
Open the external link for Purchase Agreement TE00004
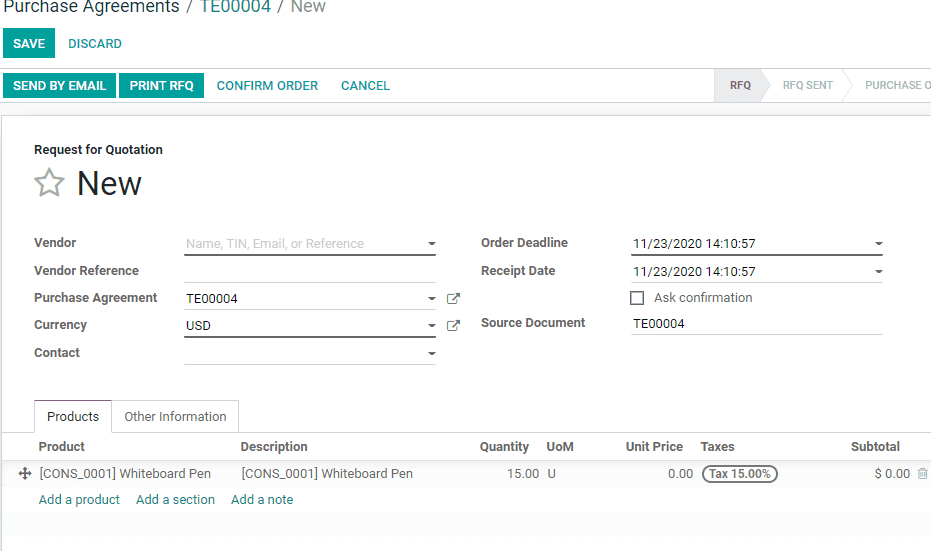coord(453,299)
